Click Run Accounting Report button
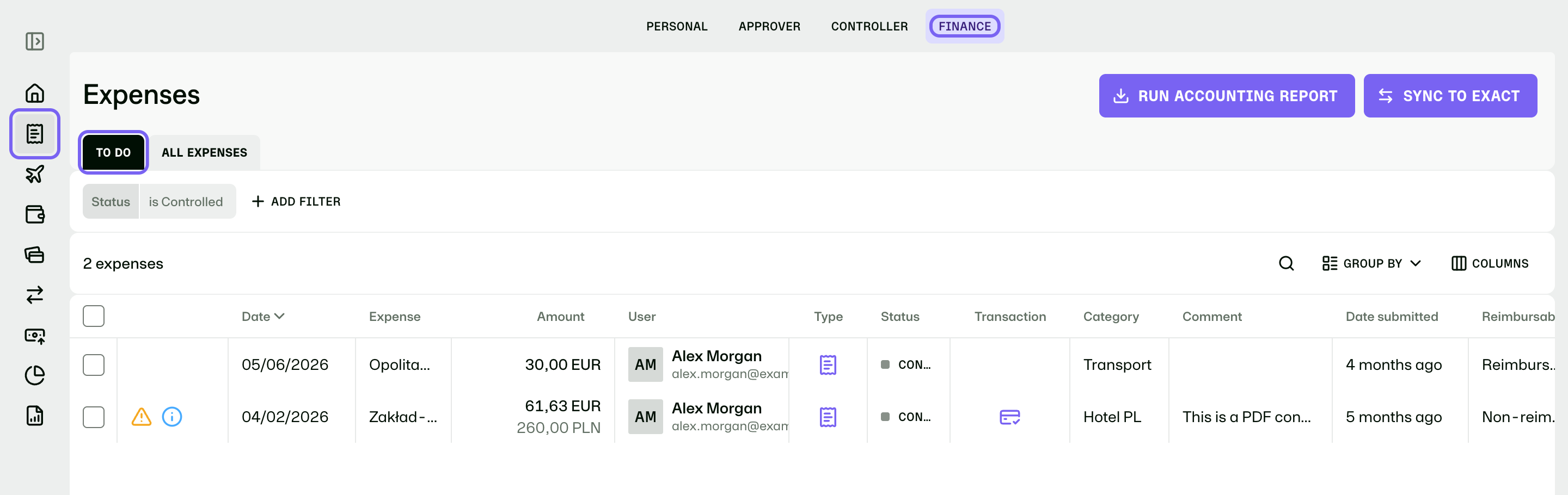 pos(1227,96)
